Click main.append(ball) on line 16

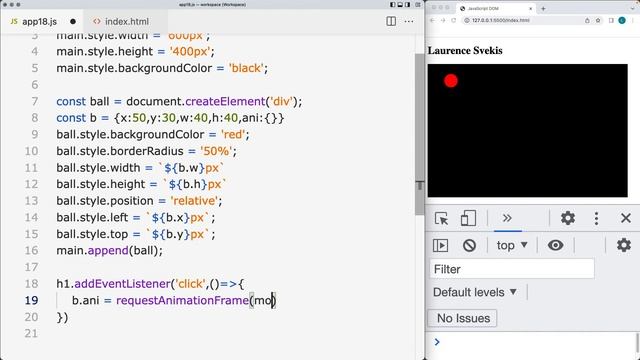[x=109, y=250]
